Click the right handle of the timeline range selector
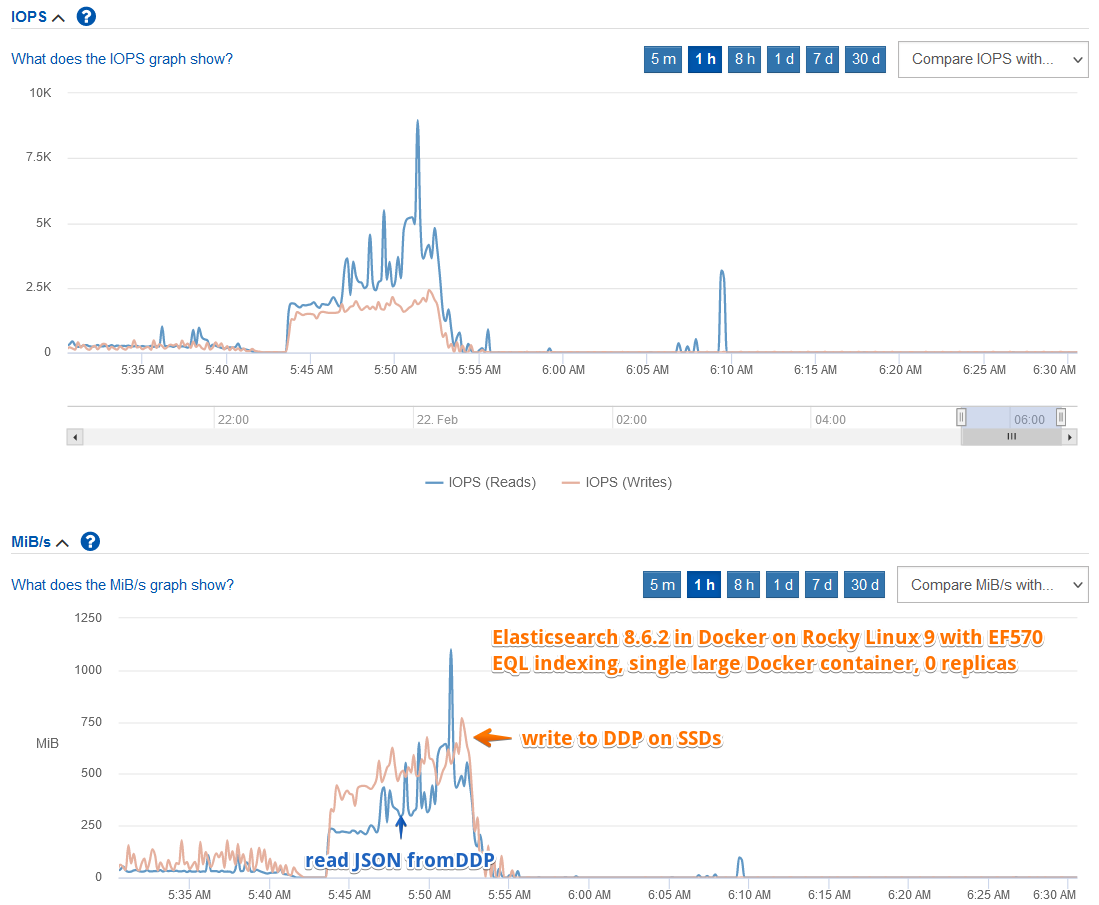The height and width of the screenshot is (905, 1099). point(1061,417)
